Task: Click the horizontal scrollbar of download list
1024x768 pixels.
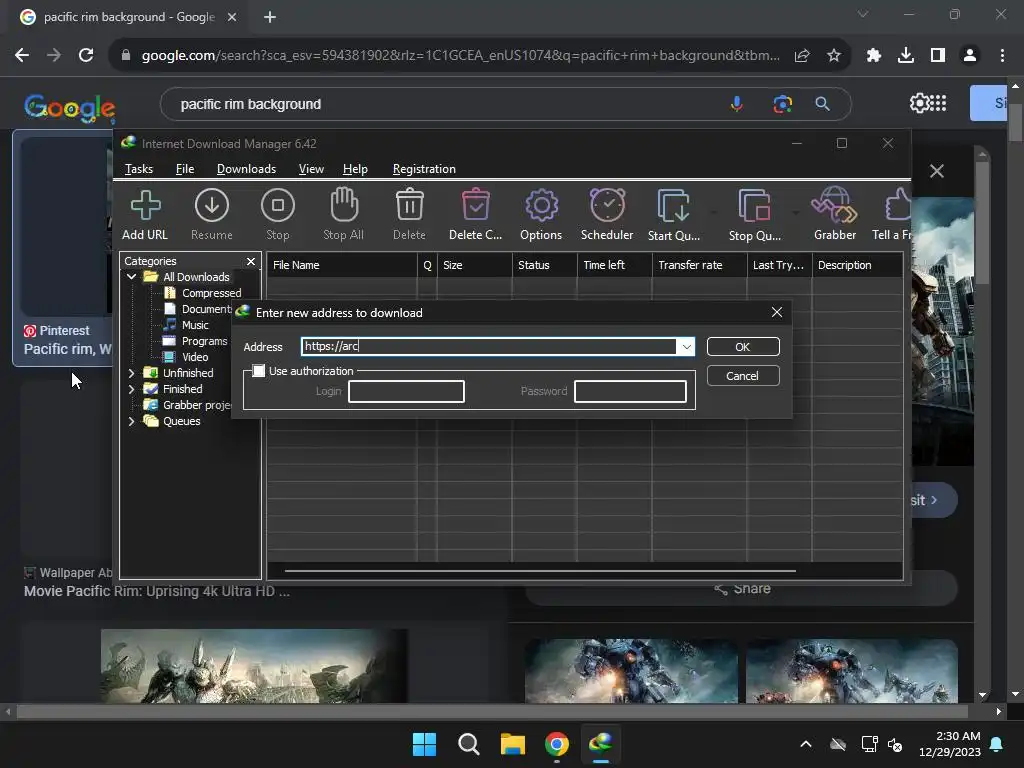Action: [x=540, y=571]
